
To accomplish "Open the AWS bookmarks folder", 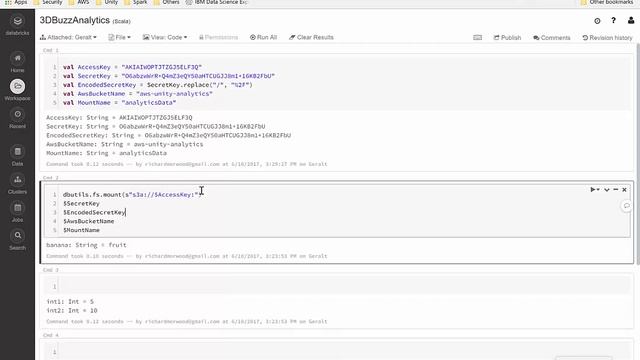I will pos(79,2).
